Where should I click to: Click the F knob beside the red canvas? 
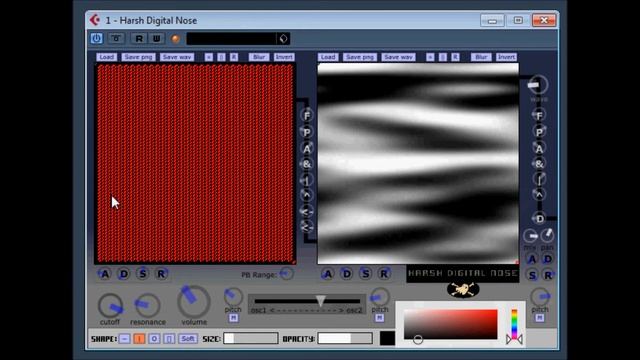pyautogui.click(x=307, y=116)
